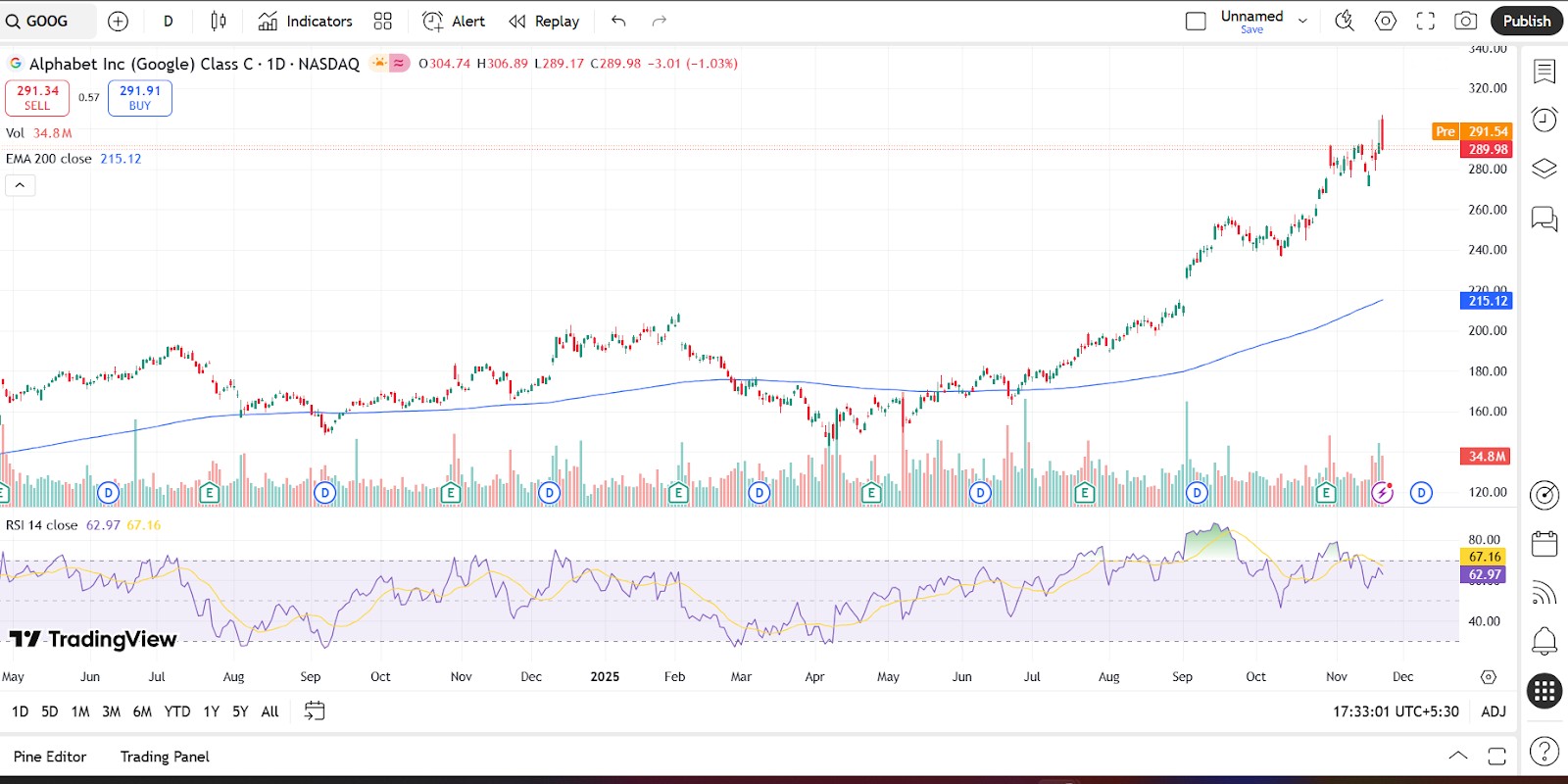Image resolution: width=1568 pixels, height=784 pixels.
Task: Take a chart snapshot with camera icon
Action: (x=1466, y=21)
